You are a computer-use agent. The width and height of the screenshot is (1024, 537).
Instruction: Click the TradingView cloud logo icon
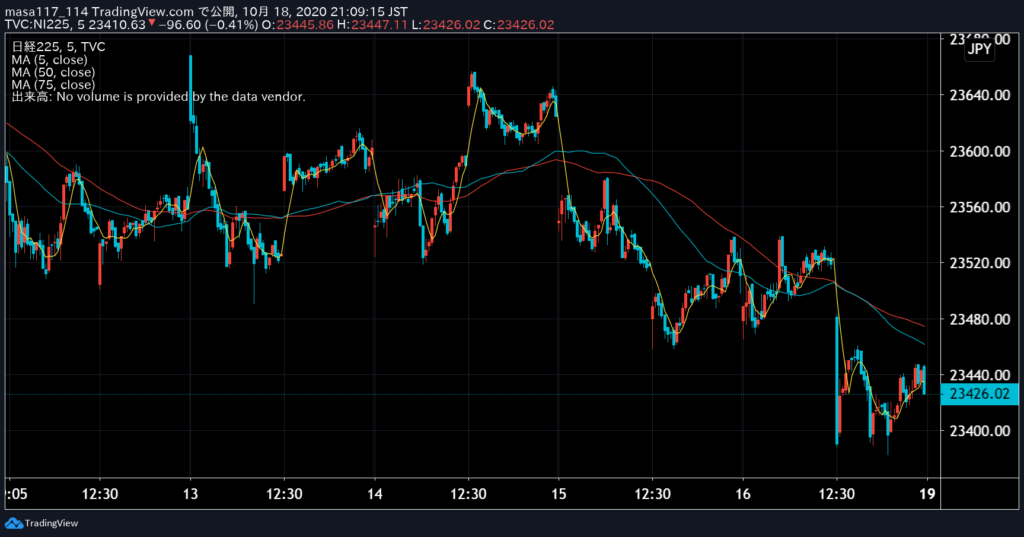click(14, 523)
